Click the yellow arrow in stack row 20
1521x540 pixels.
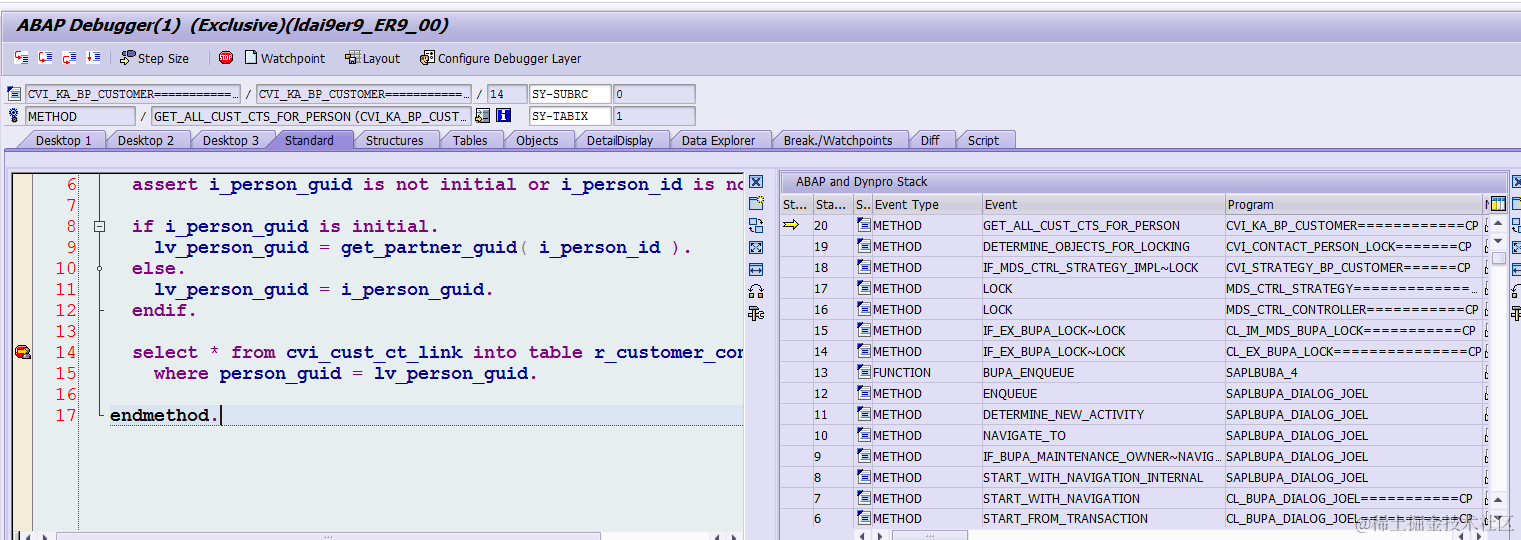(791, 225)
